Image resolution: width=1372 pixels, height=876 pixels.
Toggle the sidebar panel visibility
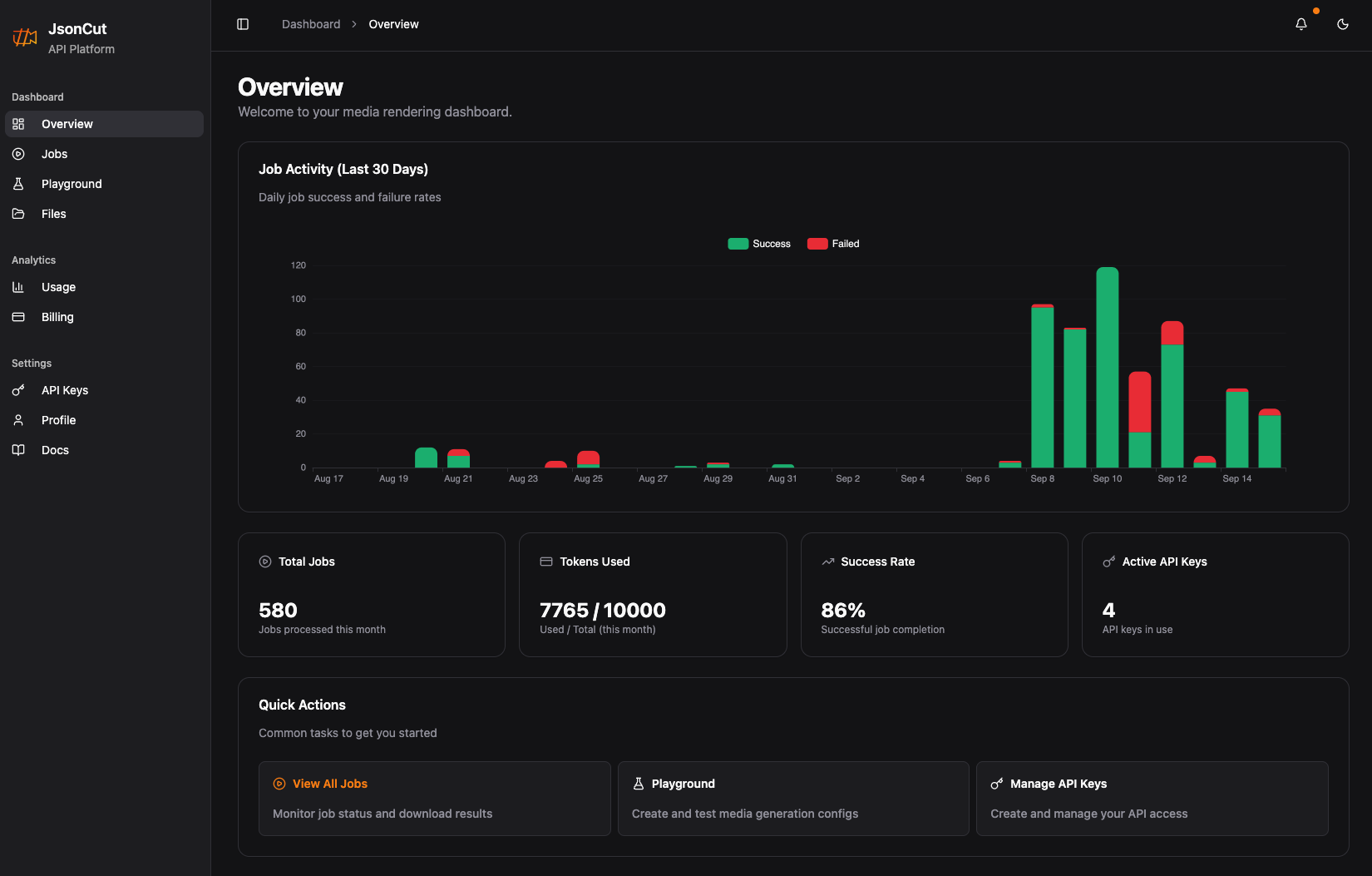tap(242, 24)
